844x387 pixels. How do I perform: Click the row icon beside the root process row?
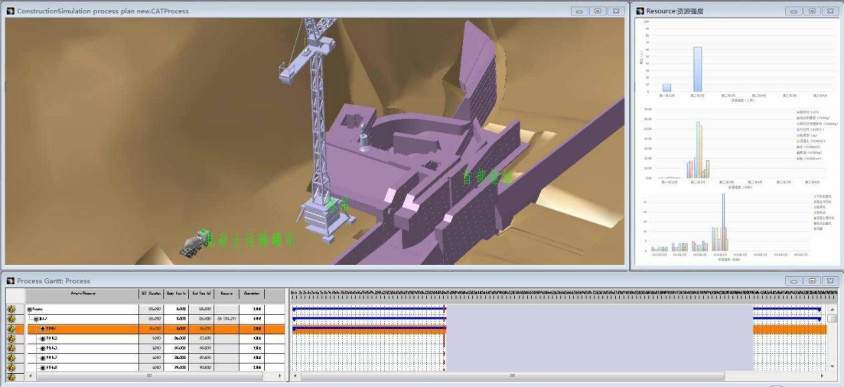coord(11,309)
